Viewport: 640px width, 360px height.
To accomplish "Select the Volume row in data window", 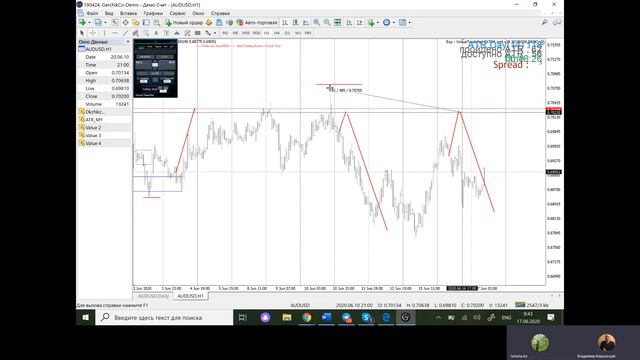I will coord(104,104).
